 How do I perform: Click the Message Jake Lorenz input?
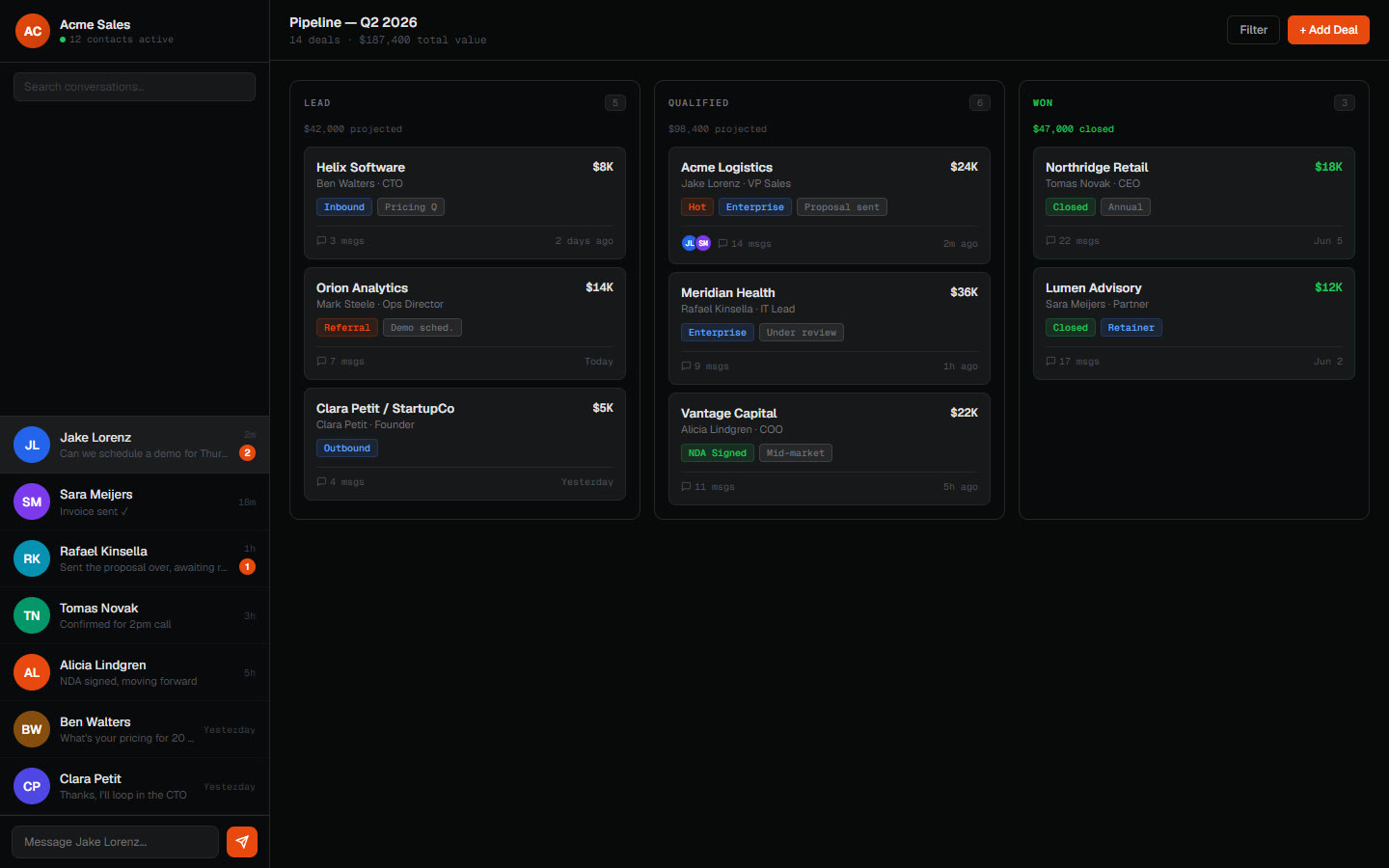pos(115,842)
